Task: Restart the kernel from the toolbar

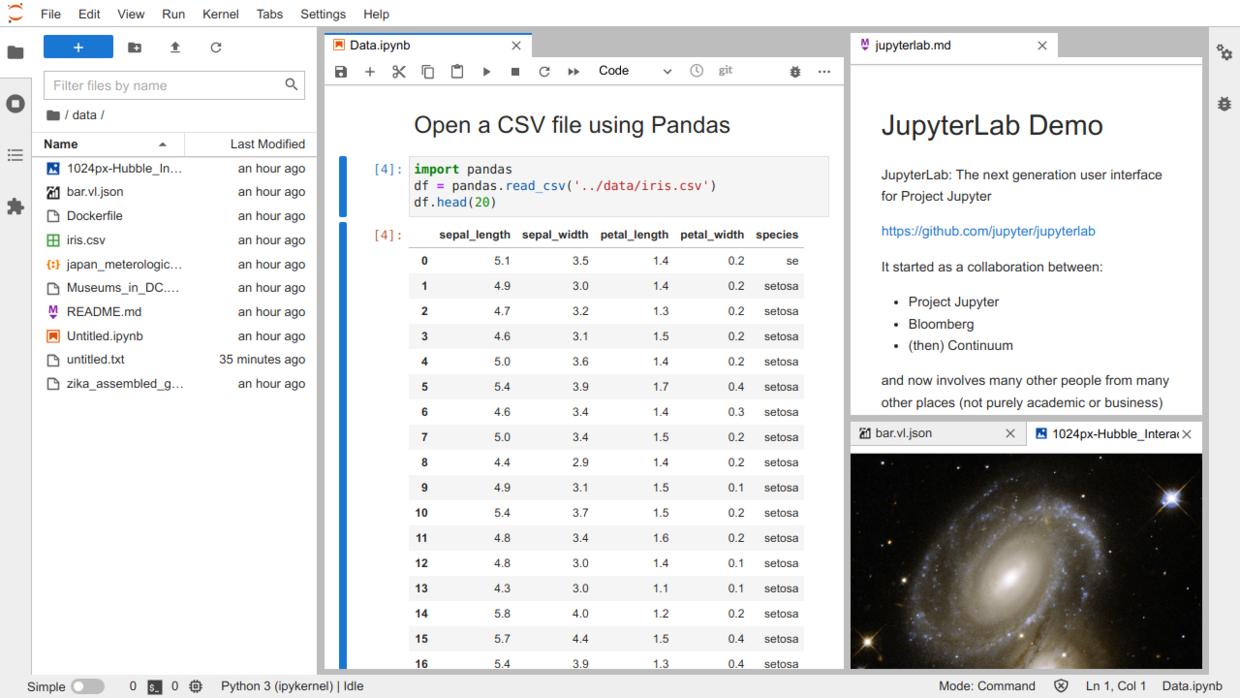Action: click(544, 72)
